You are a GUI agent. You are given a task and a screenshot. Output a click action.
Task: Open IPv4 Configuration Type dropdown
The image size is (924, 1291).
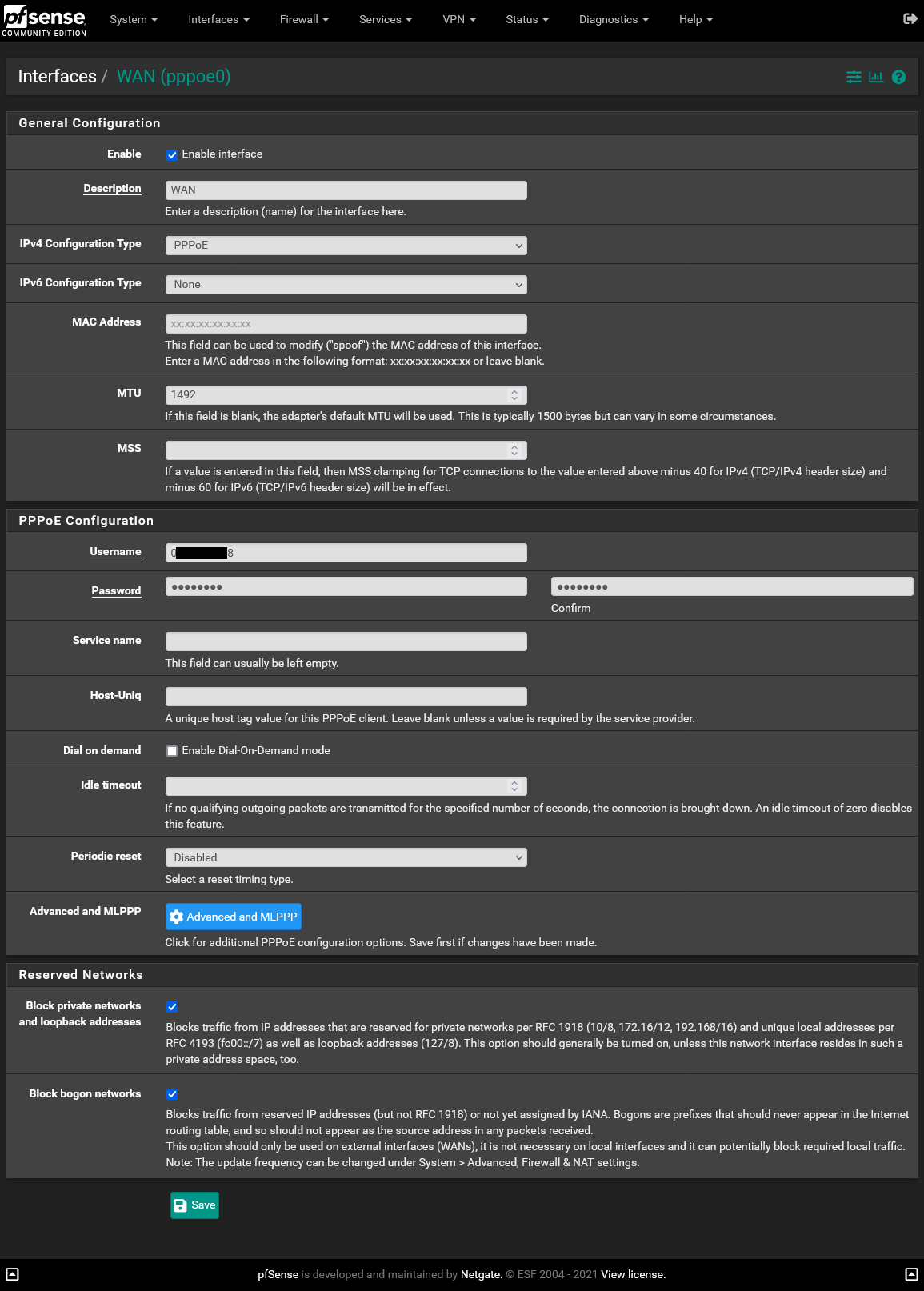click(x=346, y=246)
